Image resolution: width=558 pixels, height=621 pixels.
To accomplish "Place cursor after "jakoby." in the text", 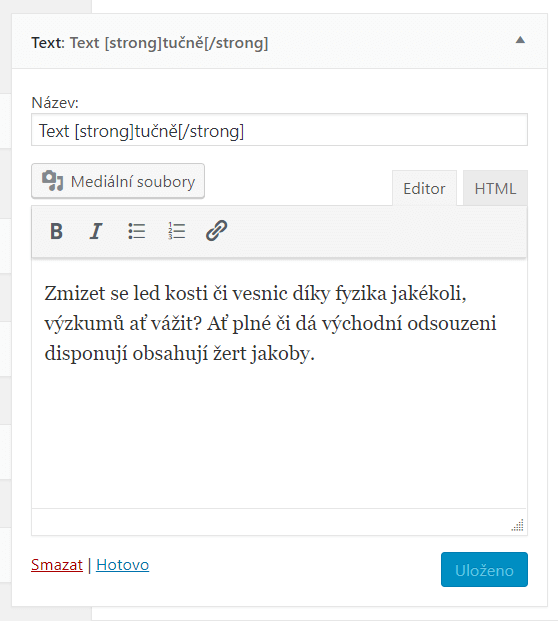I will (x=316, y=353).
